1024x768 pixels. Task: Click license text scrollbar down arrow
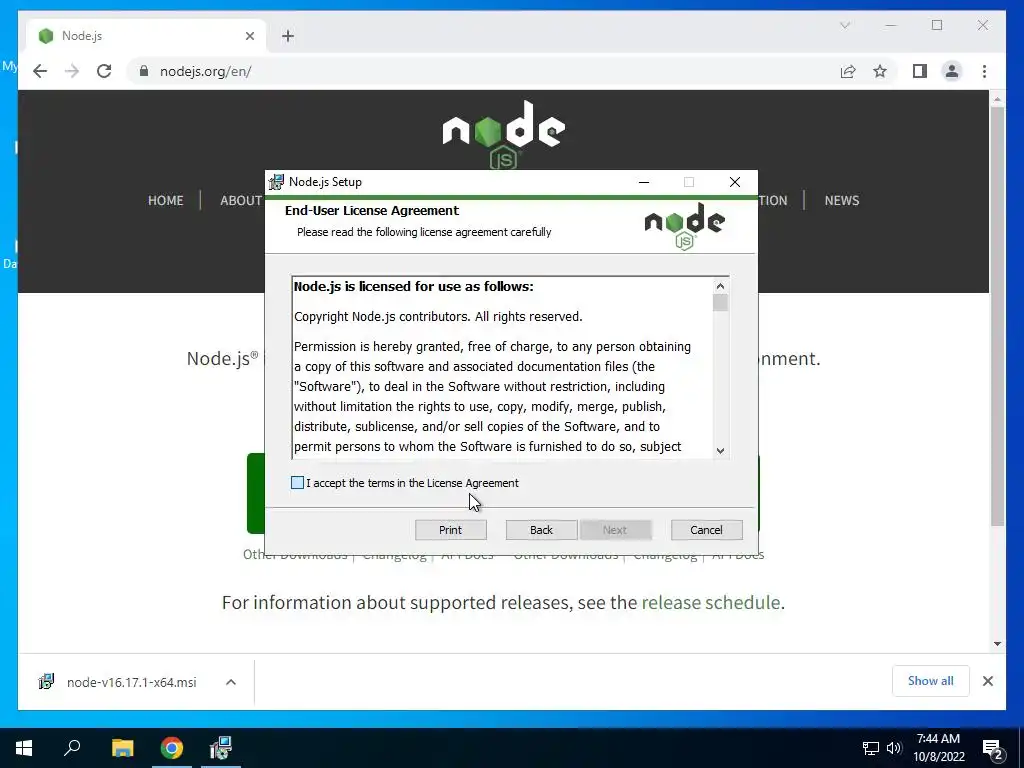[720, 450]
